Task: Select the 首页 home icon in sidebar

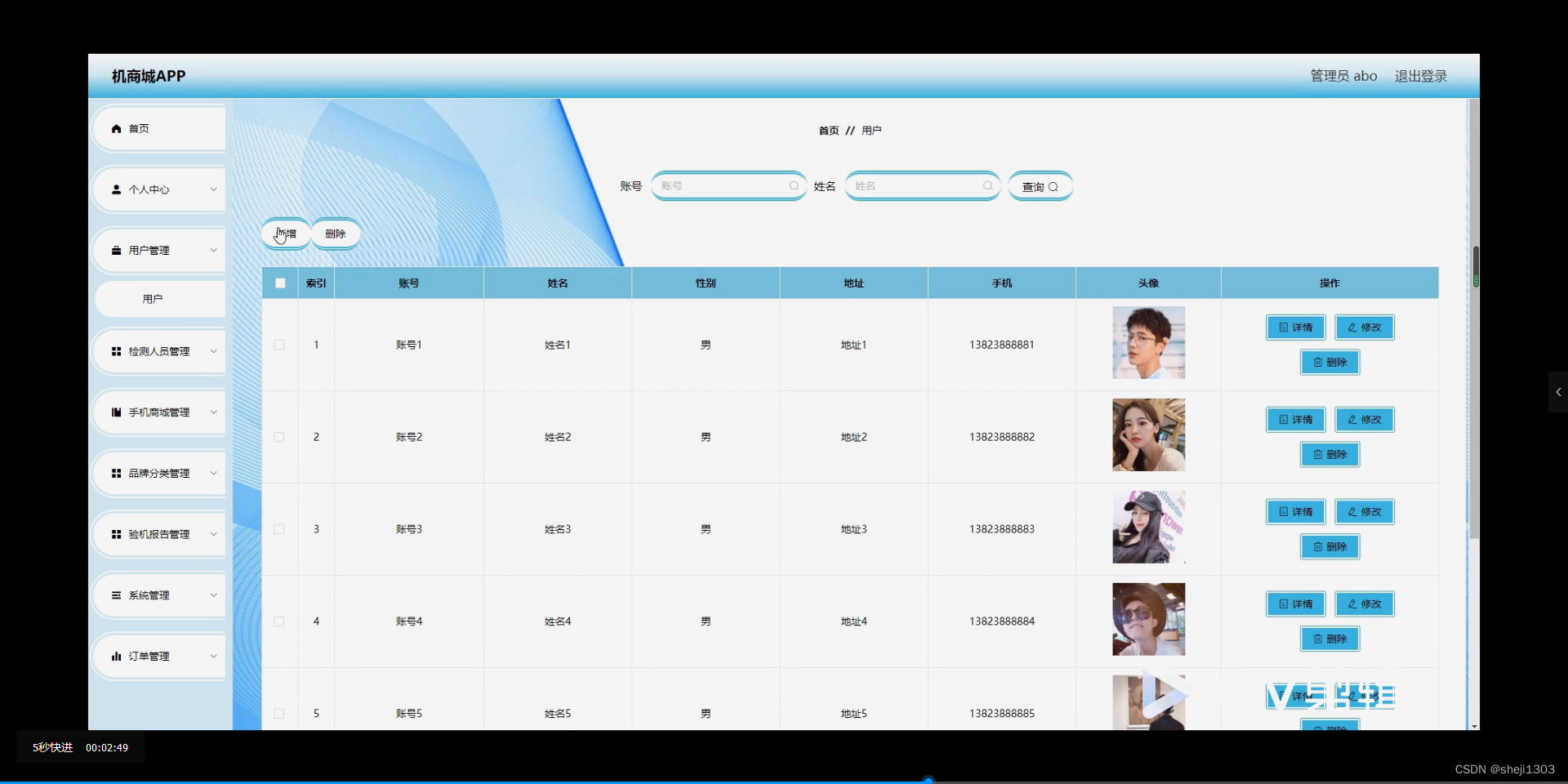Action: point(117,128)
